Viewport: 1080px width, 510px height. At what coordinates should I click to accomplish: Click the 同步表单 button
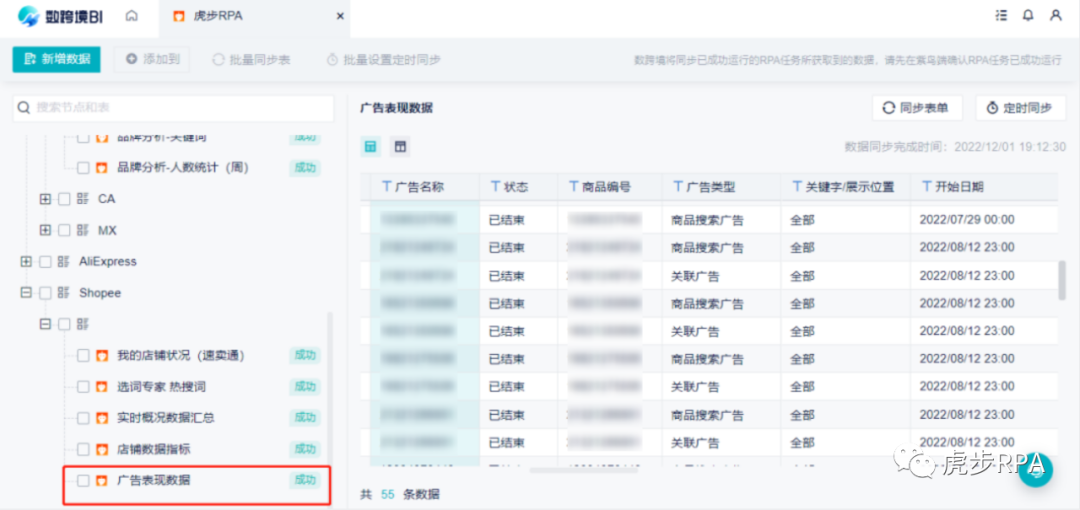[x=917, y=108]
